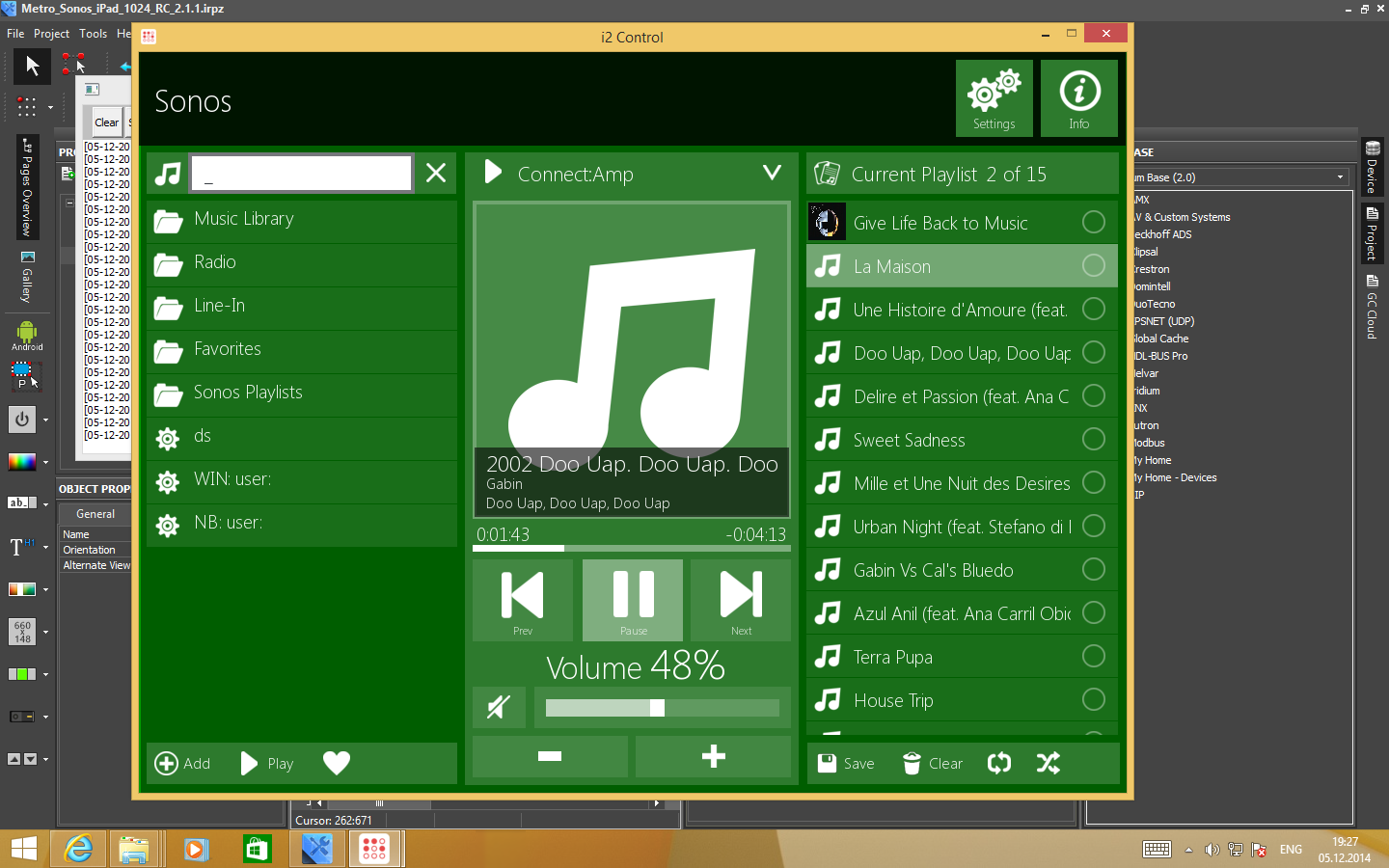Click the Sonos search input field
1389x868 pixels.
tap(302, 174)
